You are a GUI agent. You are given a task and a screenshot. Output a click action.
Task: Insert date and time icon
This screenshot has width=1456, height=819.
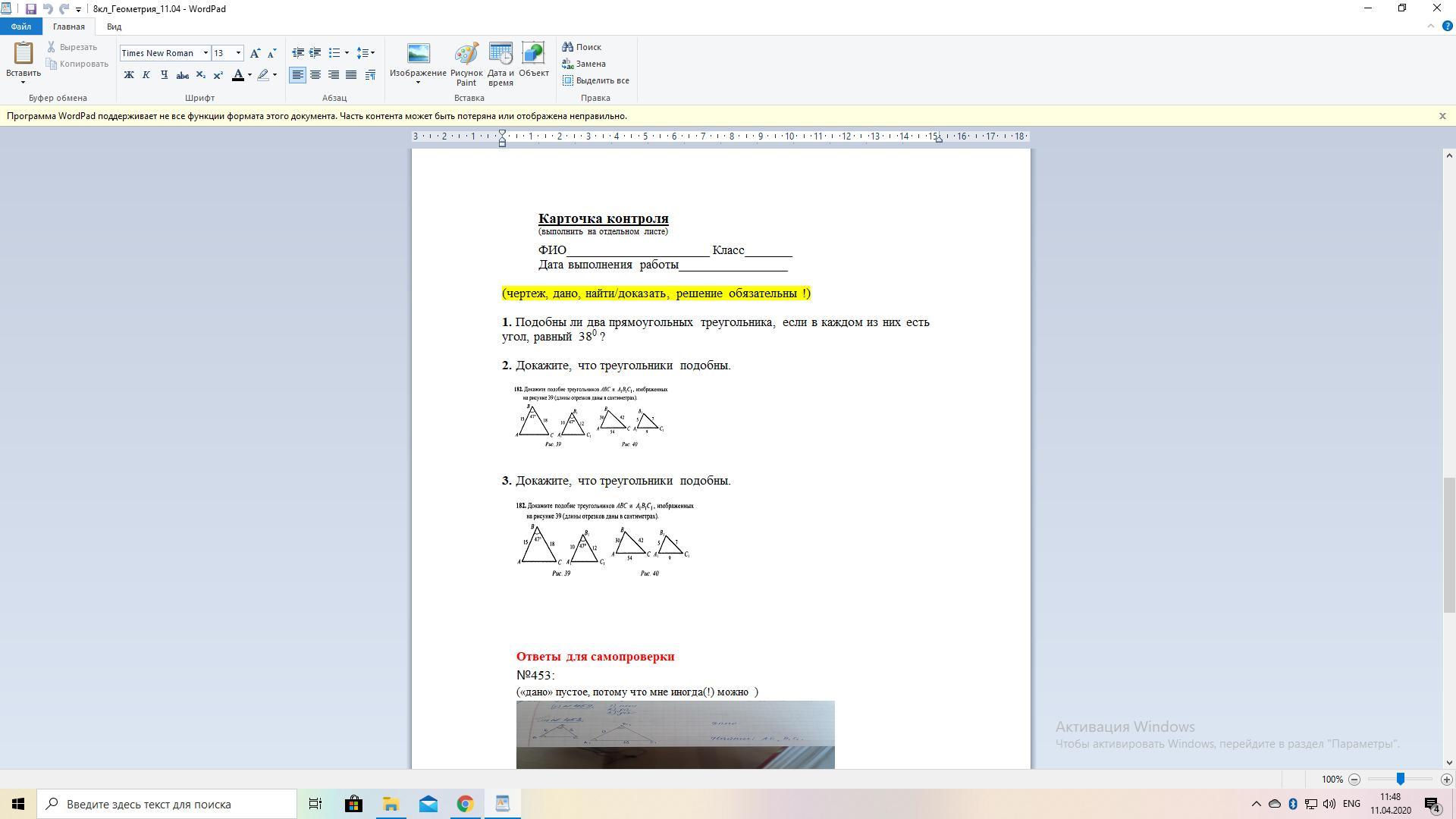500,55
